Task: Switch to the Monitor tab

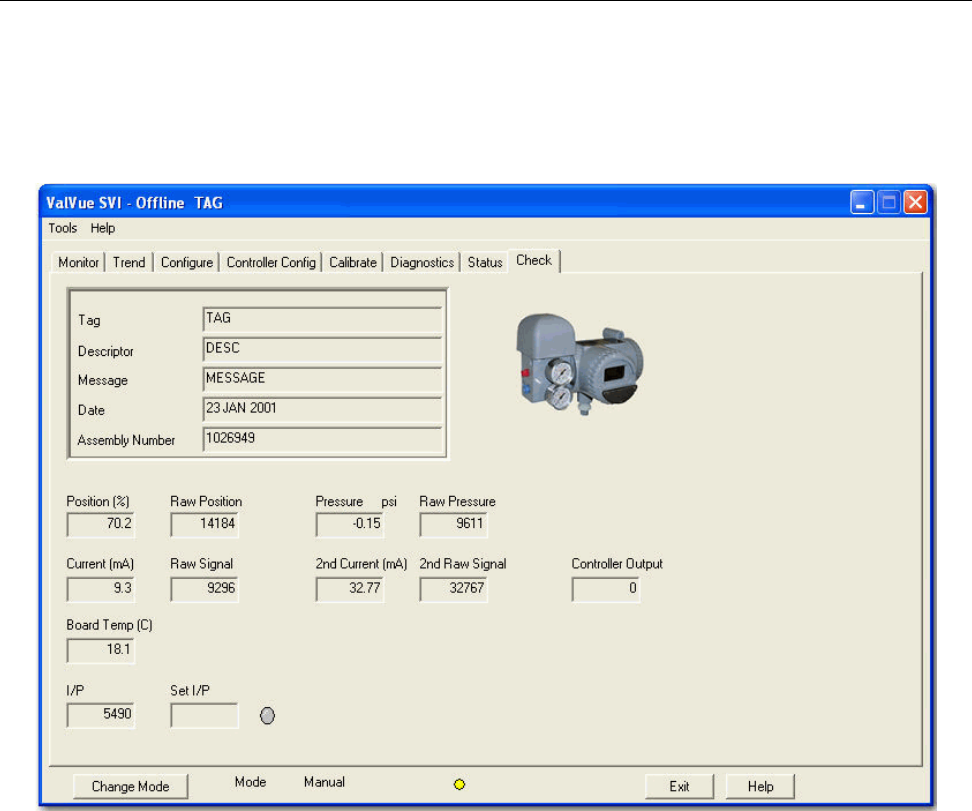Action: 79,262
